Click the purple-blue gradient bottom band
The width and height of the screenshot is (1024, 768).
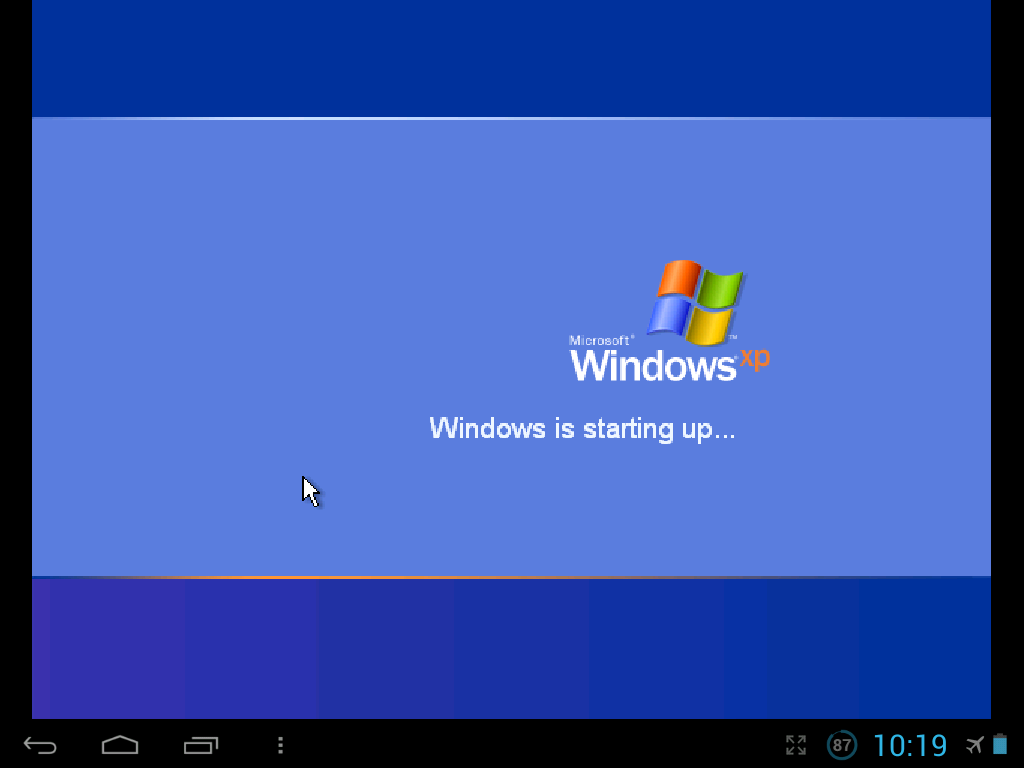click(x=511, y=648)
